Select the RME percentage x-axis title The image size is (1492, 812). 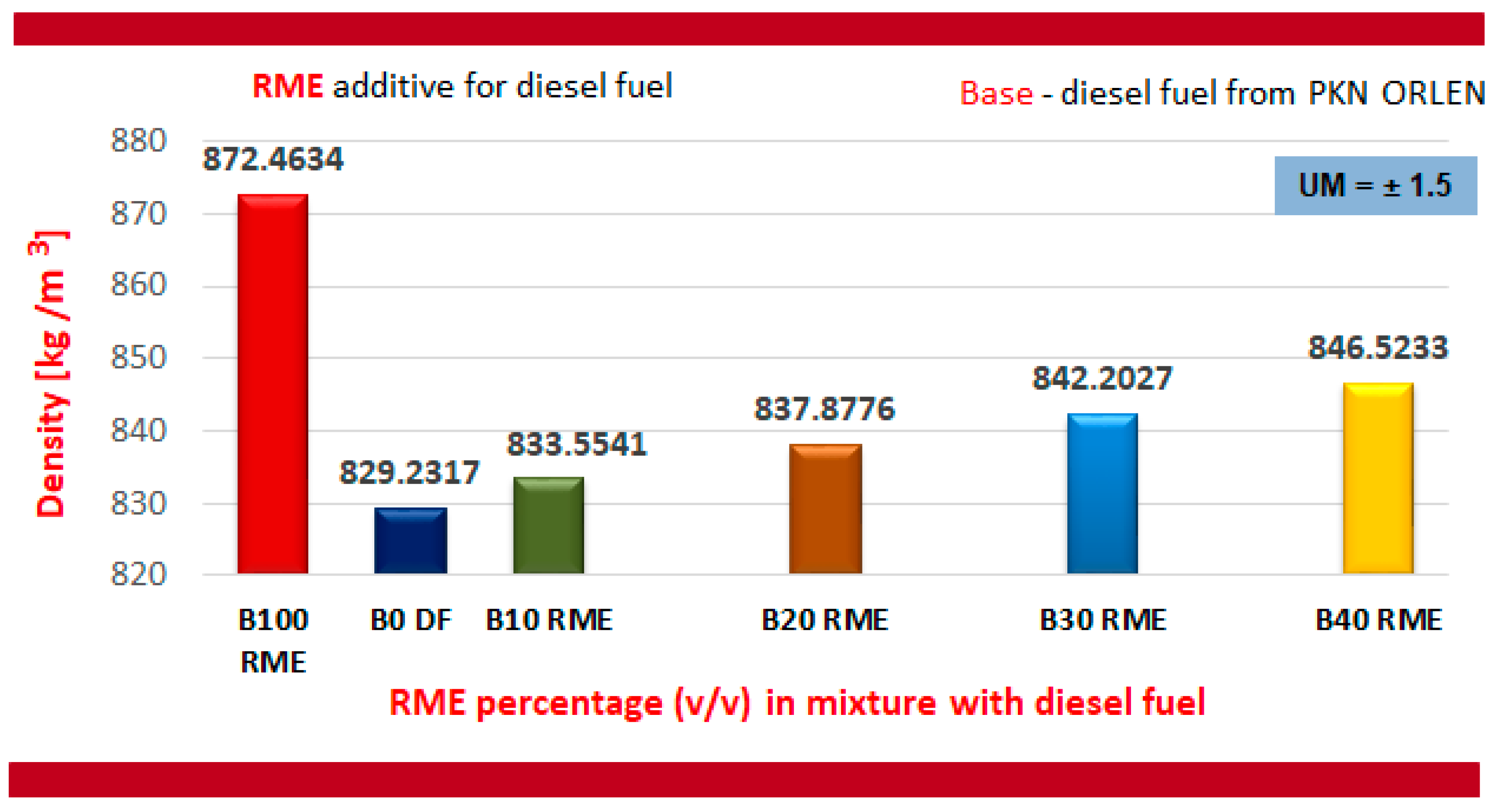[796, 703]
